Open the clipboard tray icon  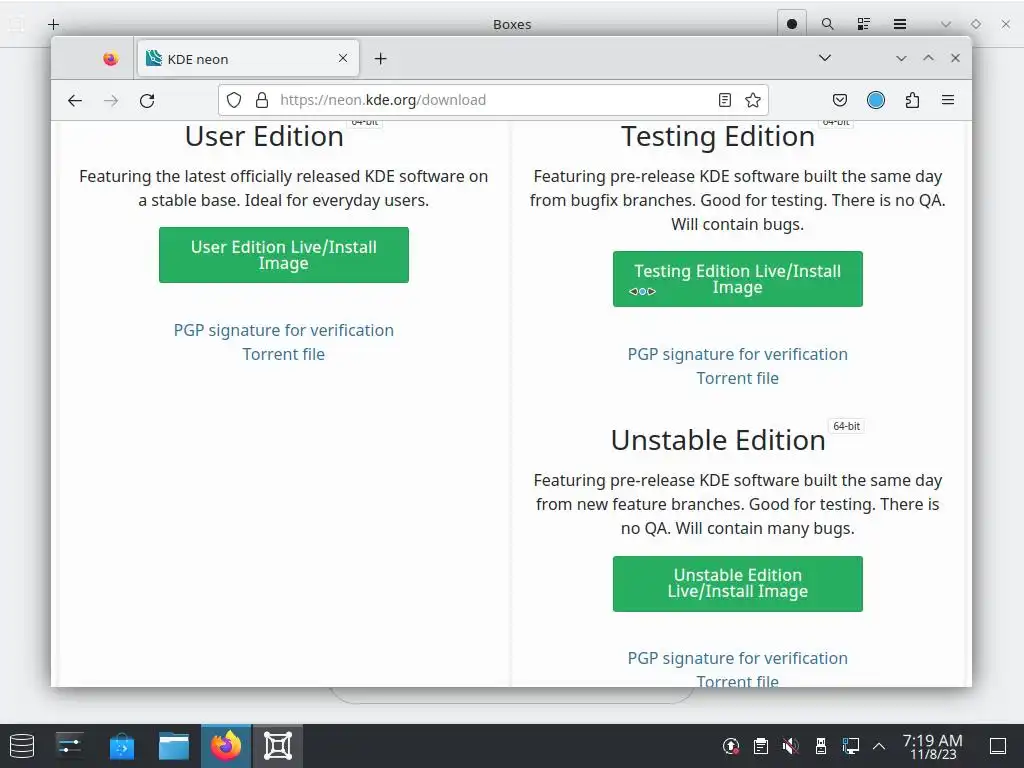760,746
